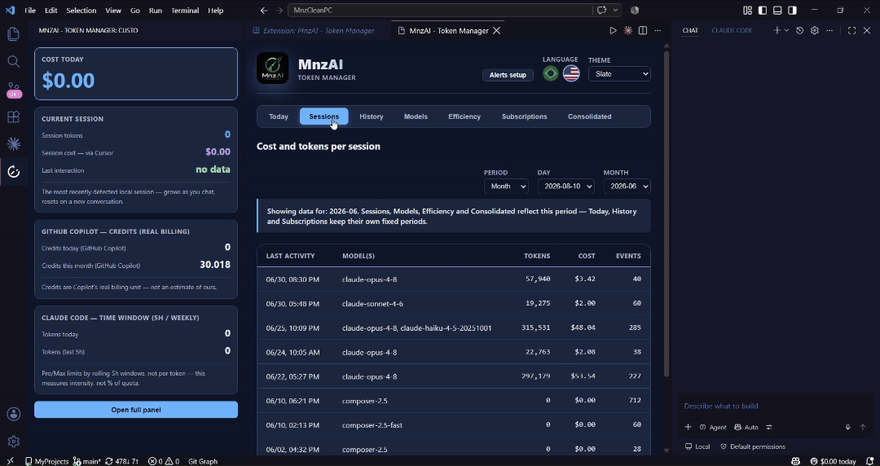The width and height of the screenshot is (880, 466).
Task: Switch to the Subscriptions tab
Action: click(524, 117)
